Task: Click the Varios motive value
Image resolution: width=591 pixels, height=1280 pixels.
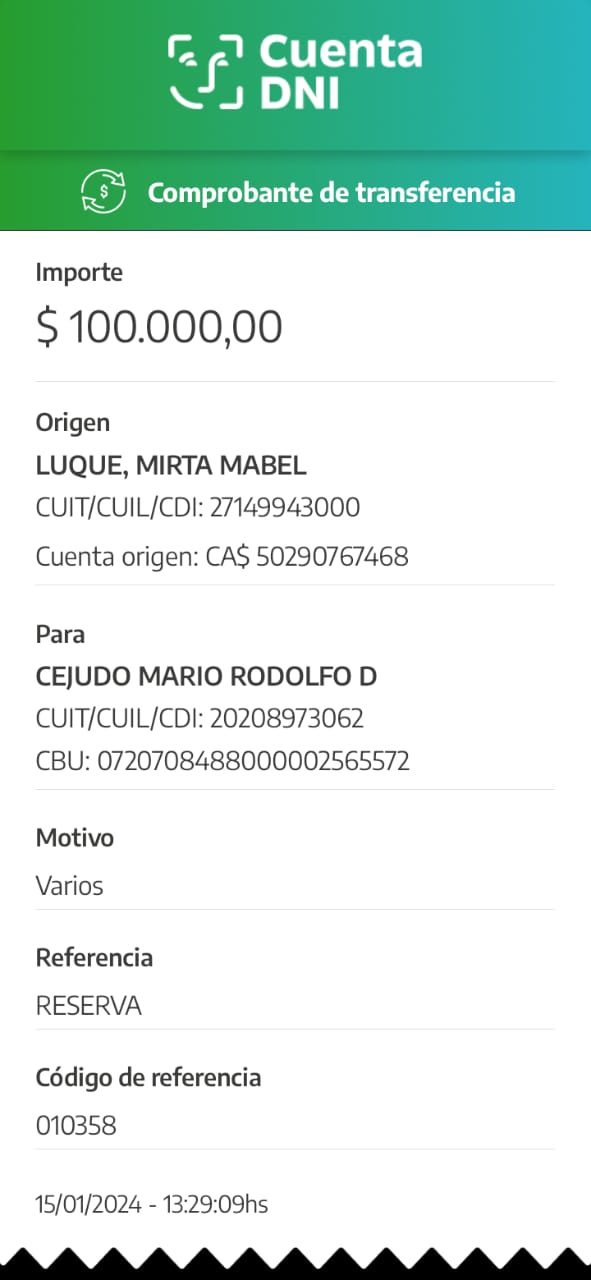Action: (x=69, y=886)
